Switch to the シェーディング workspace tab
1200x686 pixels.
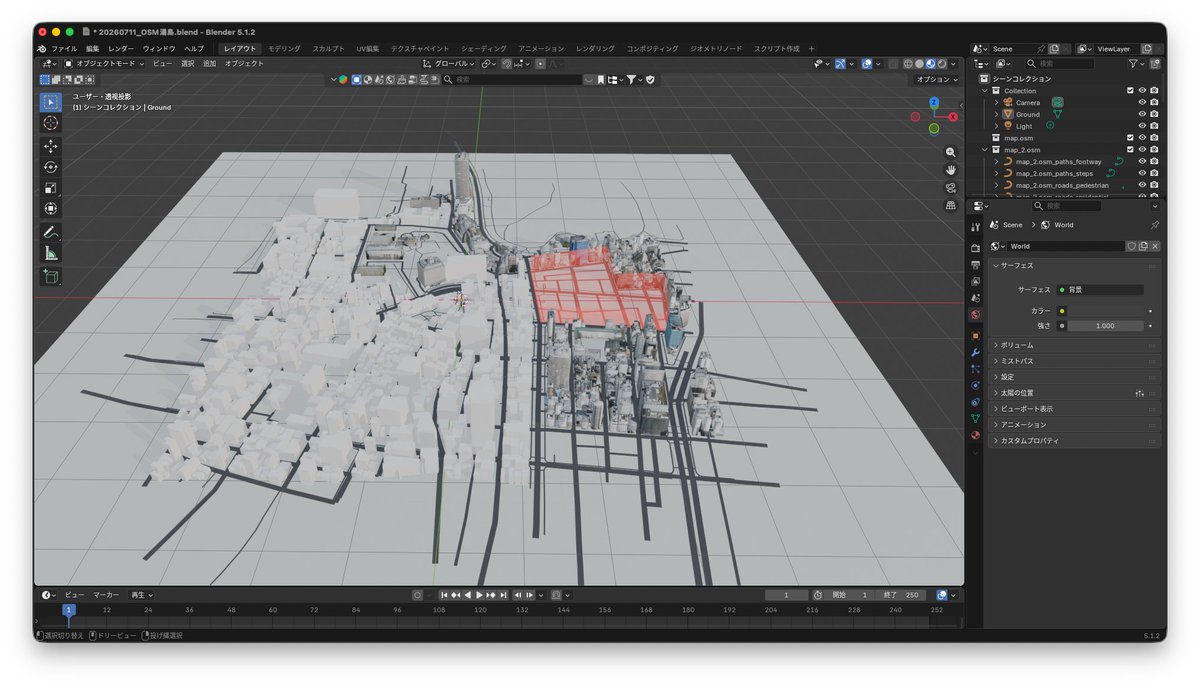[x=484, y=48]
